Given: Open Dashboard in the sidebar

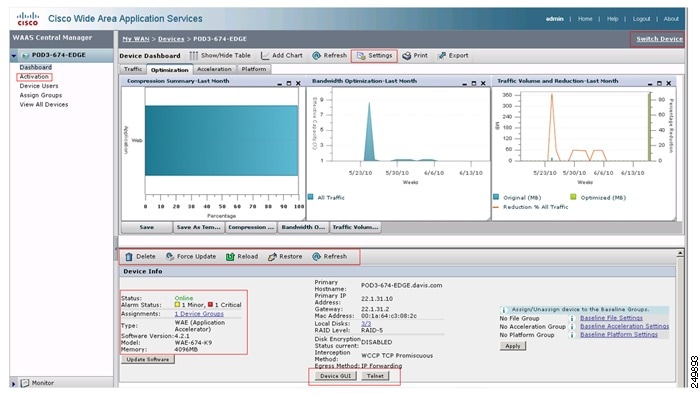Looking at the screenshot, I should (x=36, y=67).
